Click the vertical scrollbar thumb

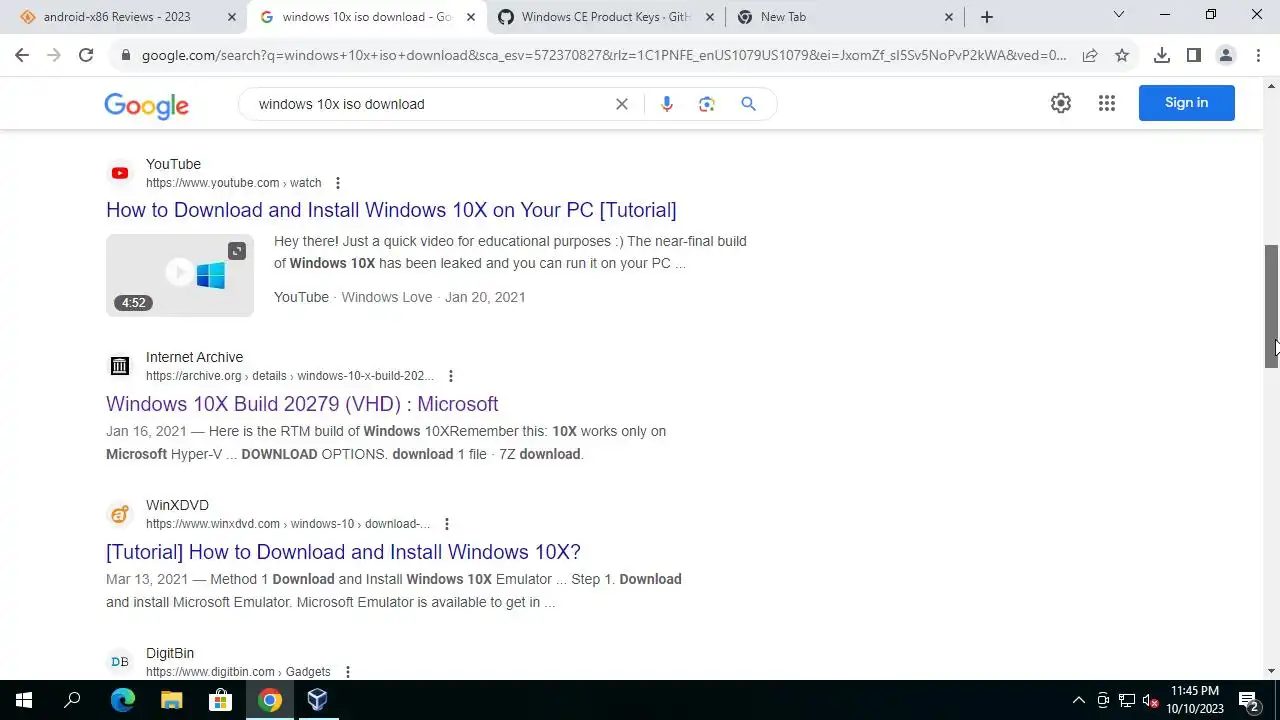click(x=1271, y=306)
